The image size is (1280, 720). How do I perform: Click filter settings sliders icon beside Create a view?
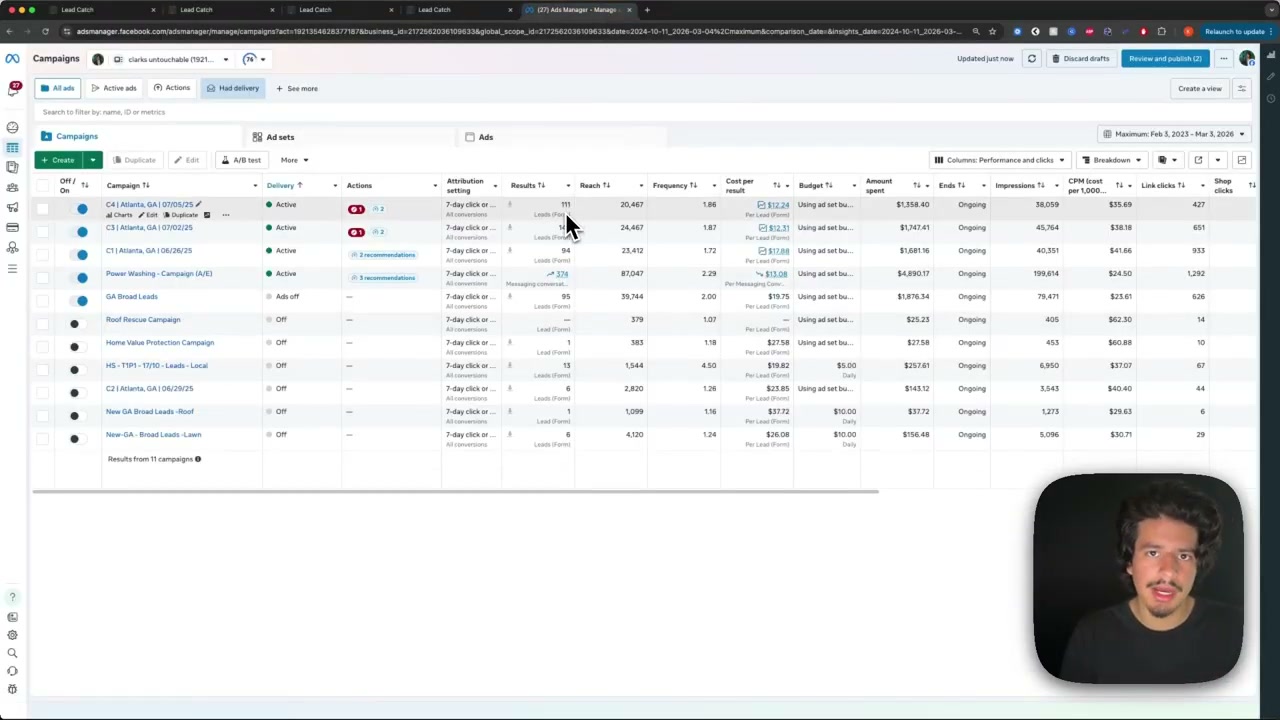1241,88
